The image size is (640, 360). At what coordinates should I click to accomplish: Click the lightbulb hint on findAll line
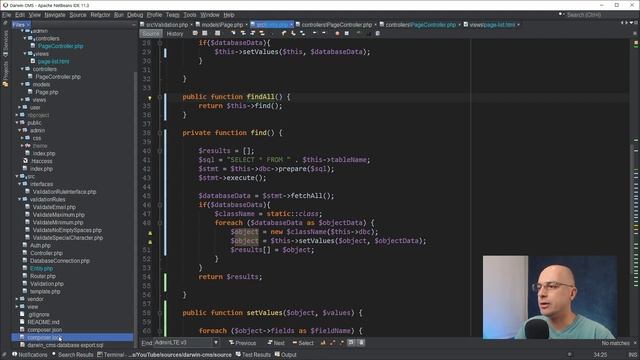150,98
